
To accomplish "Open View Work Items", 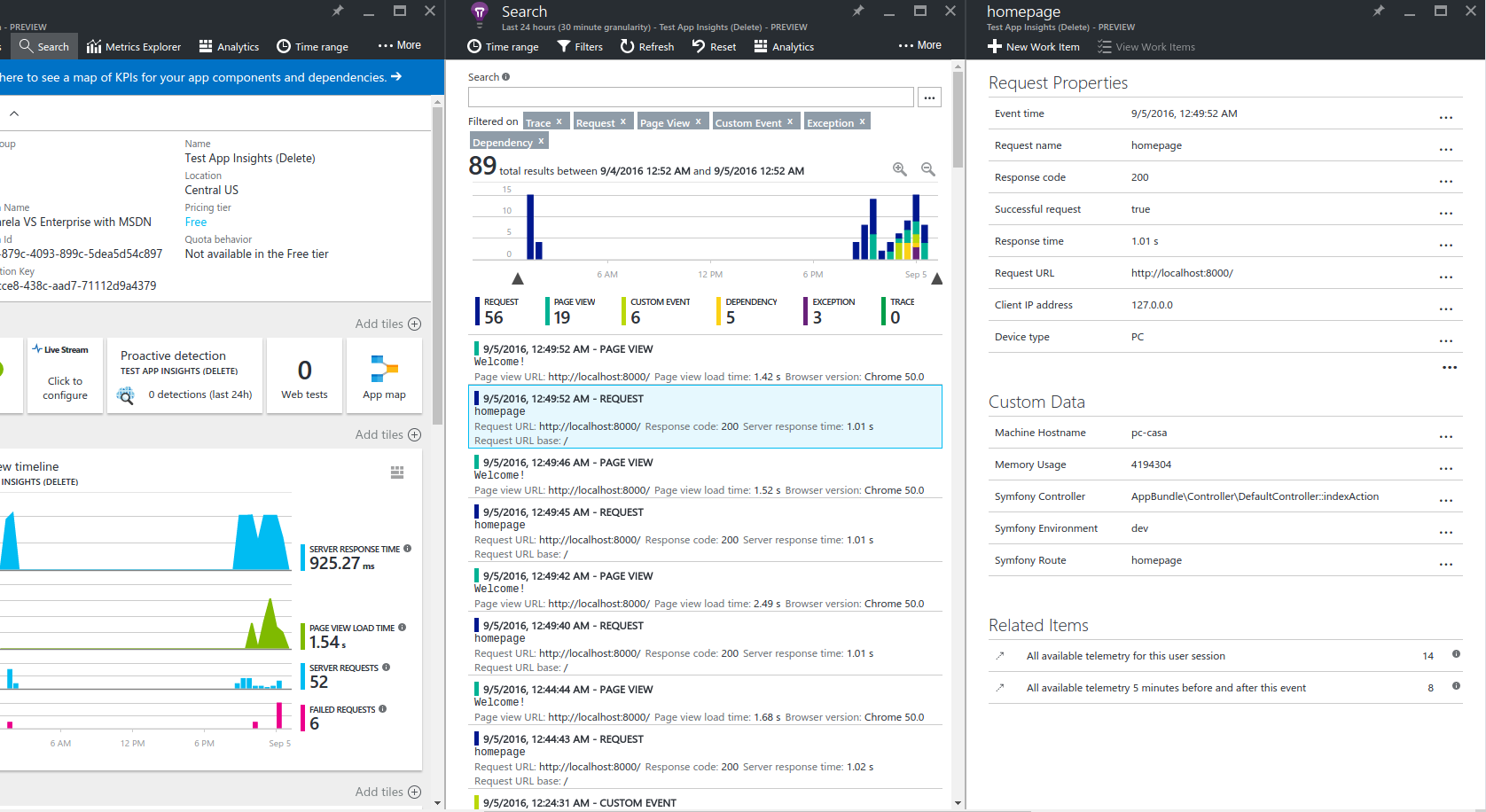I will [x=1146, y=47].
